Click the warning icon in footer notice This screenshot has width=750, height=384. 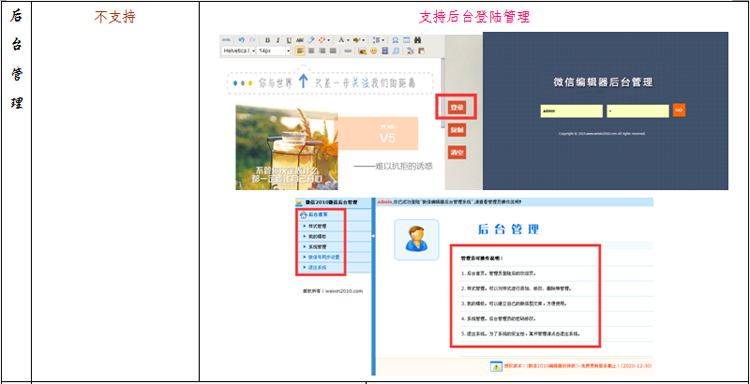tap(496, 366)
